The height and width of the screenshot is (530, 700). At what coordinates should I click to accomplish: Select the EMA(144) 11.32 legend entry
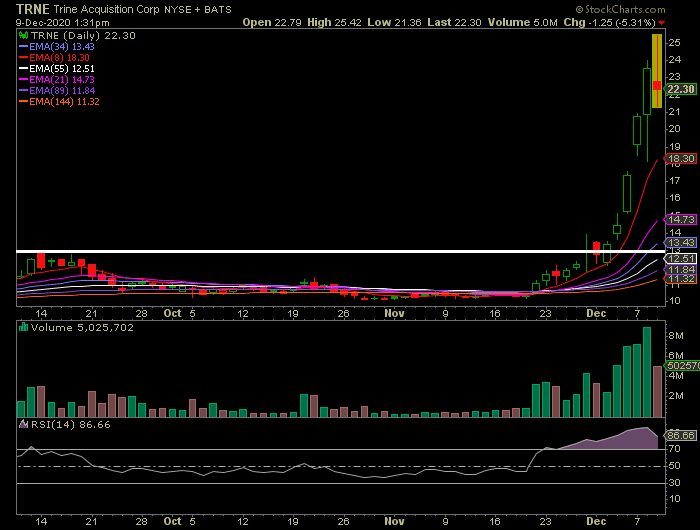click(x=59, y=102)
